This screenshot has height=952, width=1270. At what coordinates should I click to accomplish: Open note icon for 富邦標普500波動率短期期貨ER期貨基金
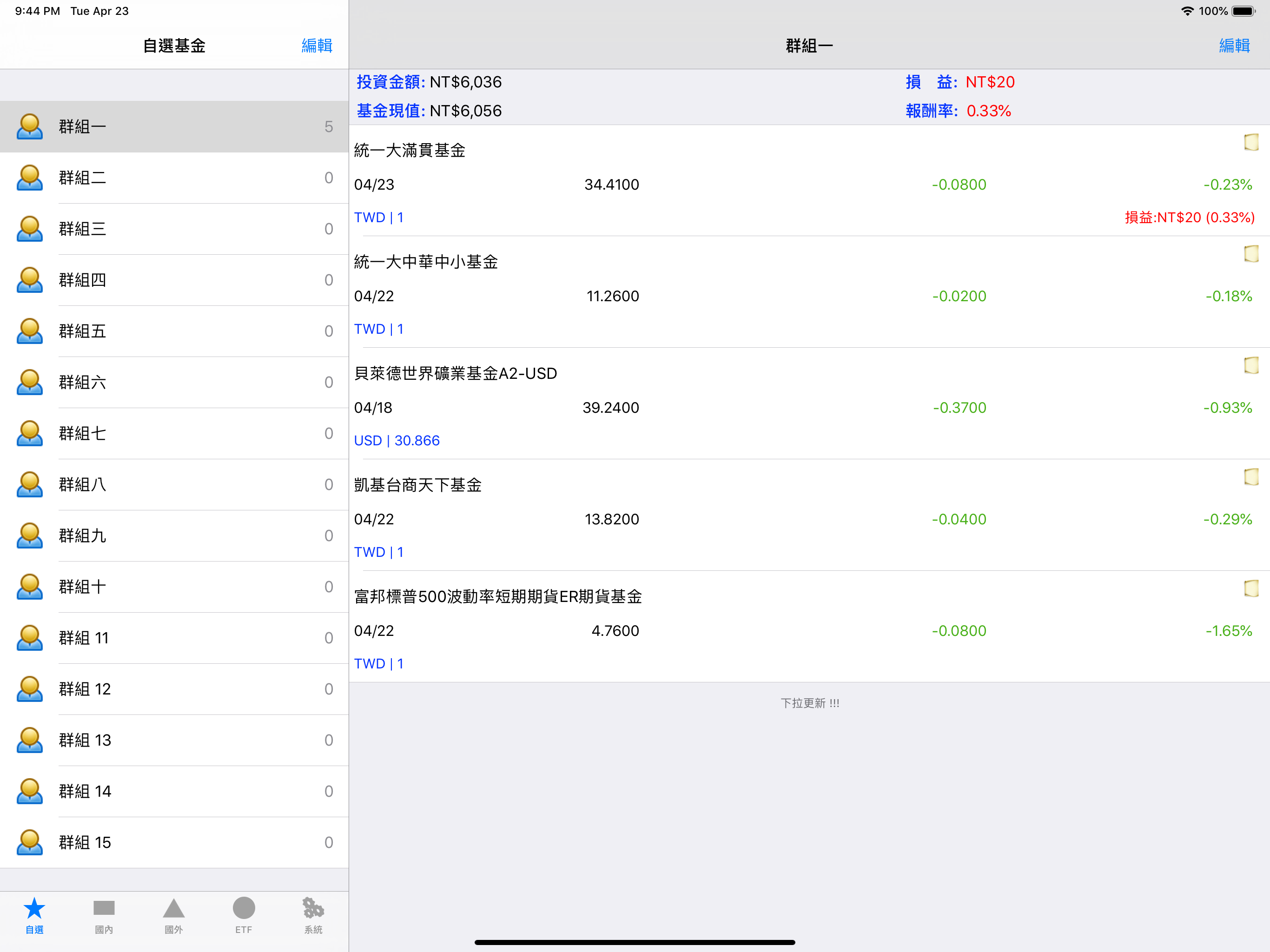click(1251, 588)
